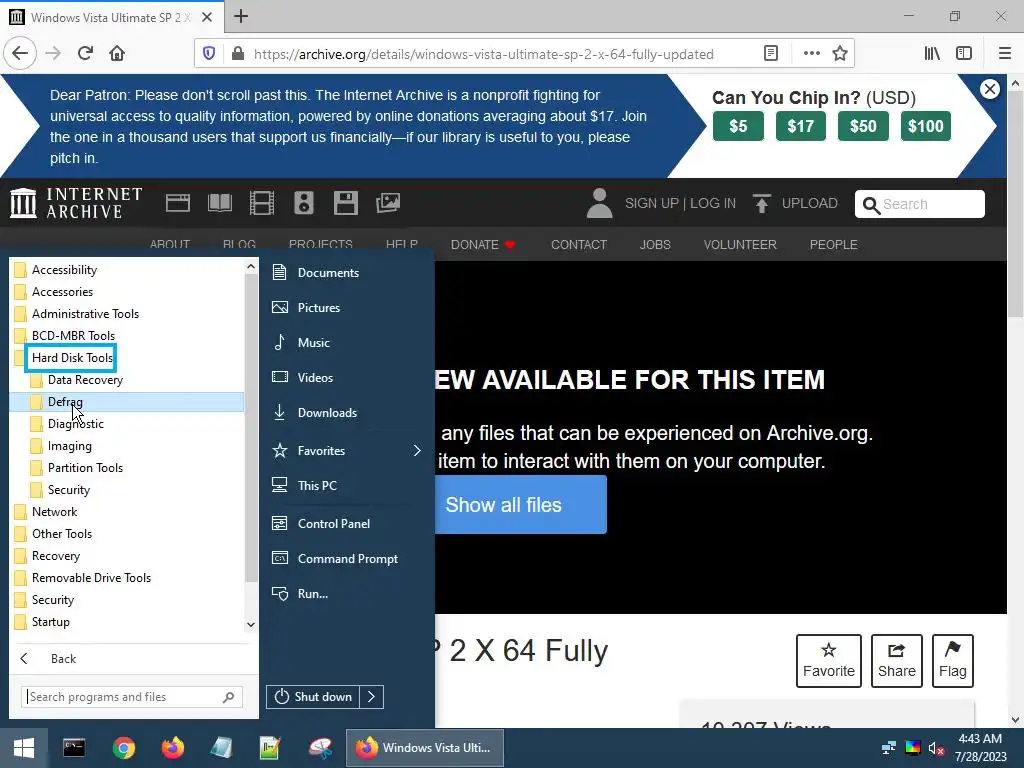Screen dimensions: 1024x768
Task: Expand the Removable Drive Tools folder
Action: tap(127, 578)
